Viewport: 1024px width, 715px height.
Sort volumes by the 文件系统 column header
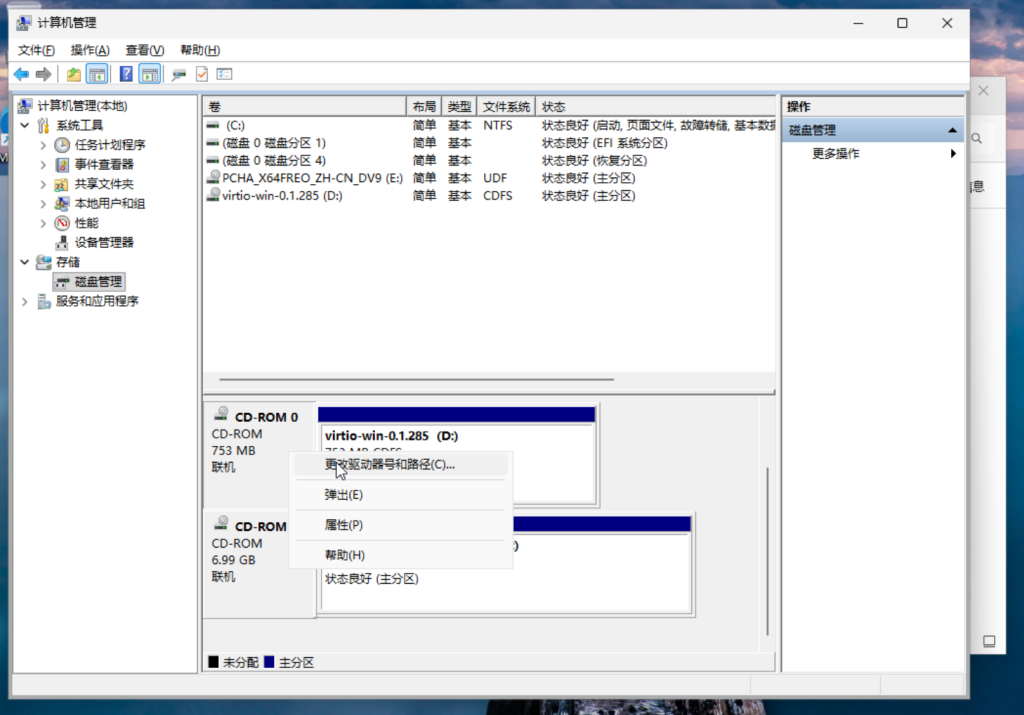506,107
